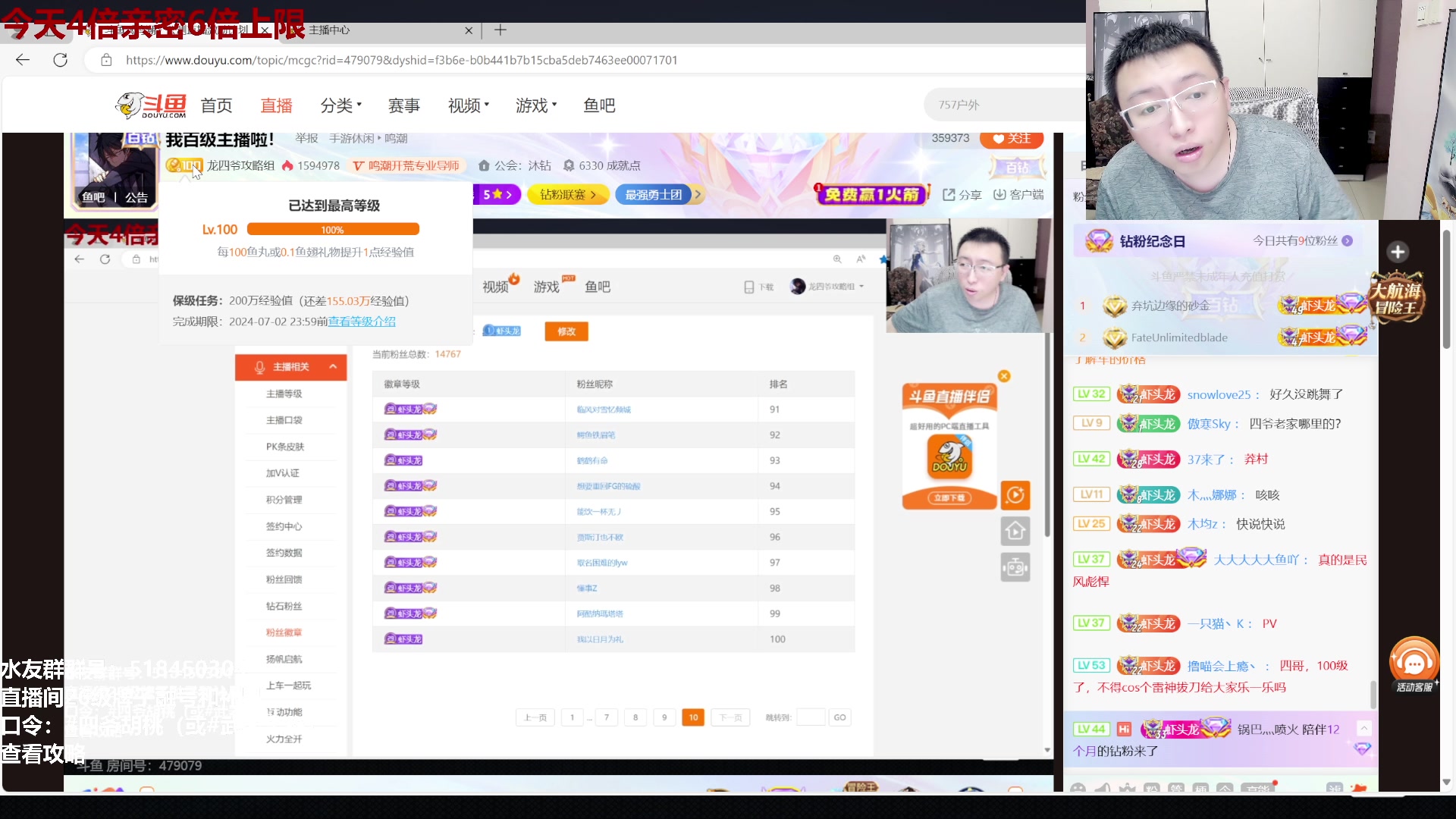Viewport: 1456px width, 819px height.
Task: Click the 举报 report link
Action: tap(306, 138)
